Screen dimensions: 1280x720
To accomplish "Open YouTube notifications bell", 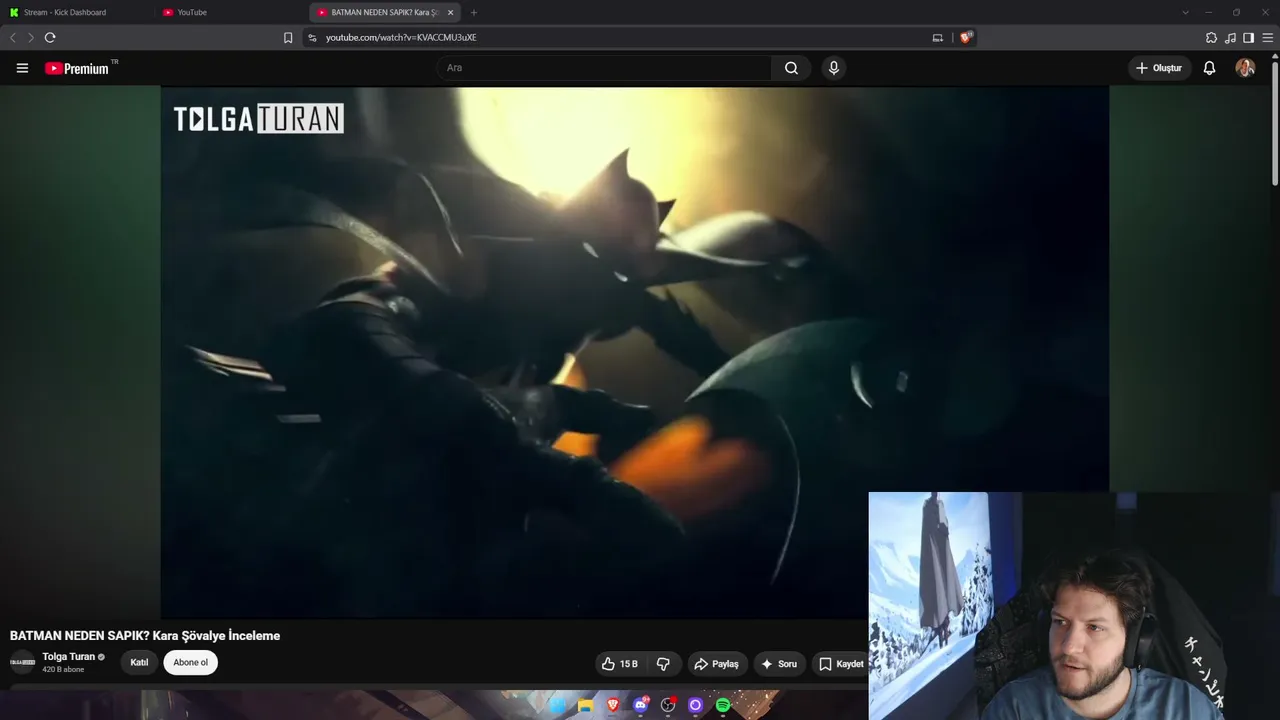I will [x=1209, y=68].
